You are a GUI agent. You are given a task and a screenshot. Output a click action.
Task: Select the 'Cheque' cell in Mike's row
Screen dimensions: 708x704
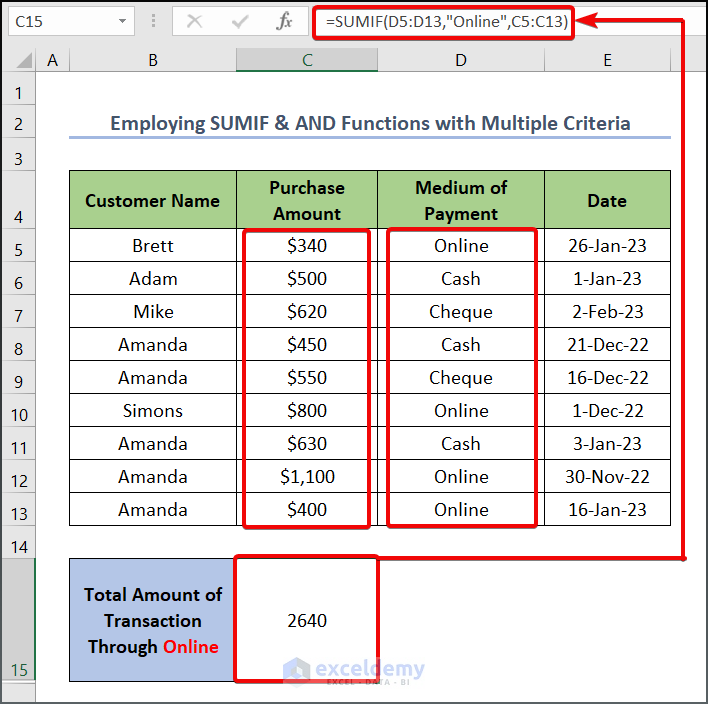click(461, 311)
